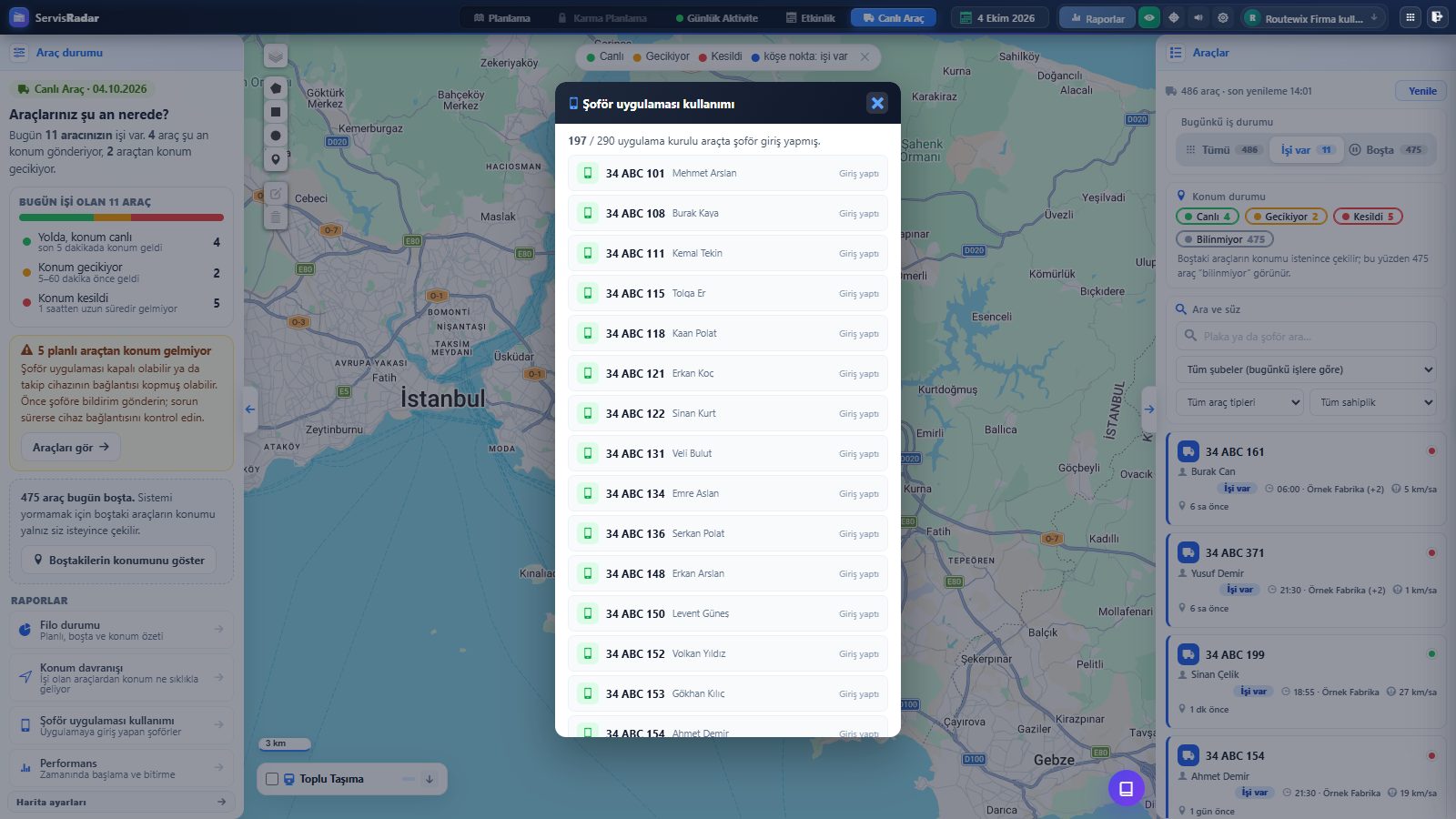The width and height of the screenshot is (1456, 819).
Task: Click the eye visibility icon in top bar
Action: 1149,17
